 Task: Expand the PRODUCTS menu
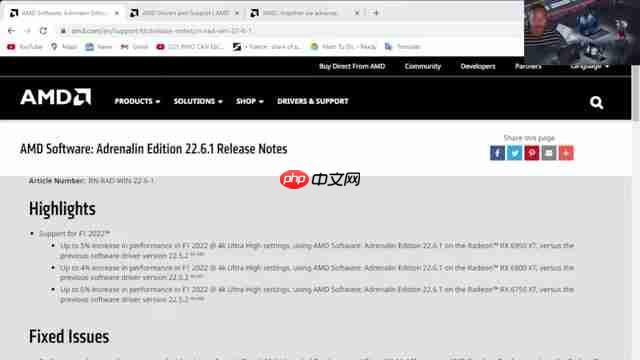(x=137, y=101)
